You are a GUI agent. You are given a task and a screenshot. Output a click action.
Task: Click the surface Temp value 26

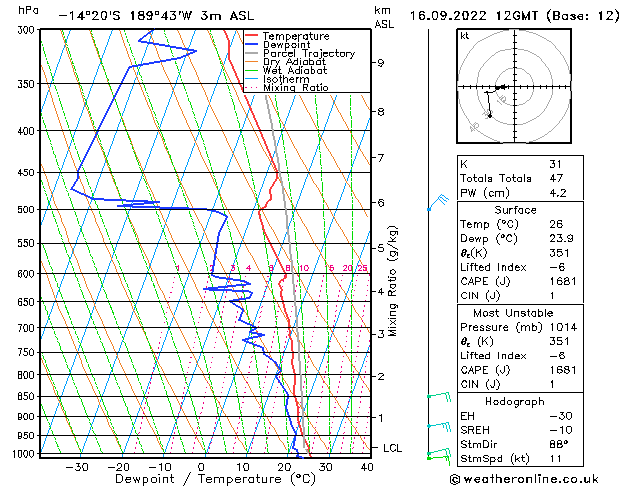click(556, 224)
